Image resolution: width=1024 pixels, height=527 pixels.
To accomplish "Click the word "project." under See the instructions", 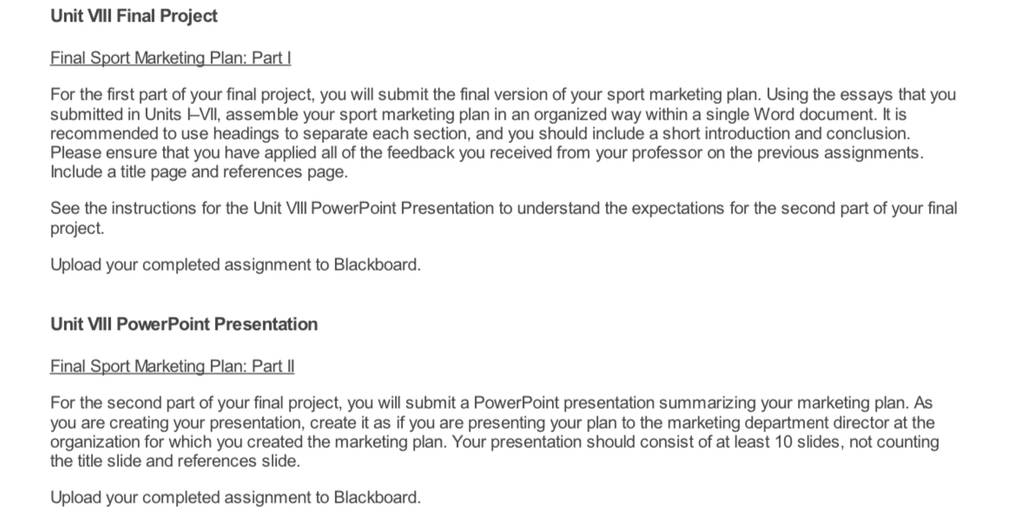I will pyautogui.click(x=77, y=229).
